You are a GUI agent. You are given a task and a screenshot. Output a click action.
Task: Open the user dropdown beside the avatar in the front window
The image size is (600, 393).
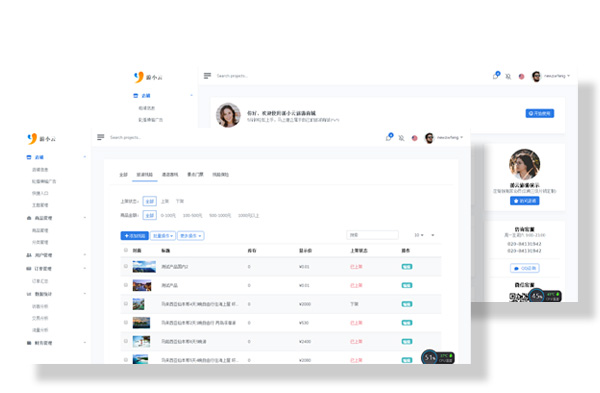pos(450,137)
